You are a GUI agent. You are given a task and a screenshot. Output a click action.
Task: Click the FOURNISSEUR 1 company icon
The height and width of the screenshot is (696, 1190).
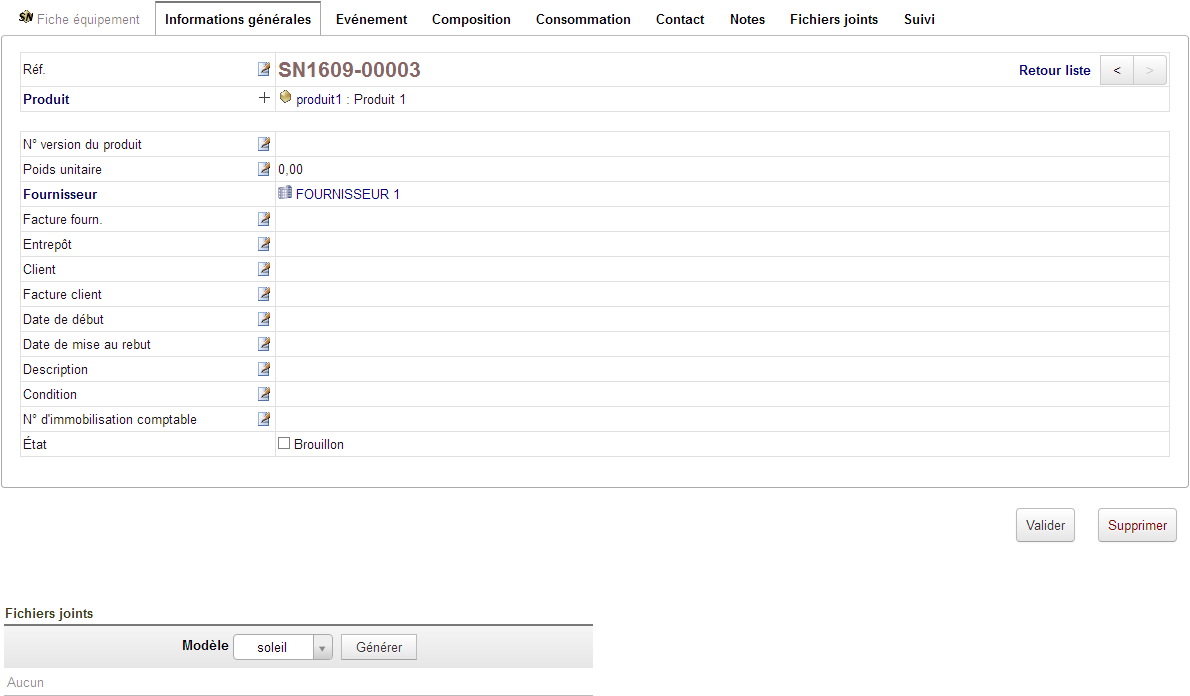point(285,193)
